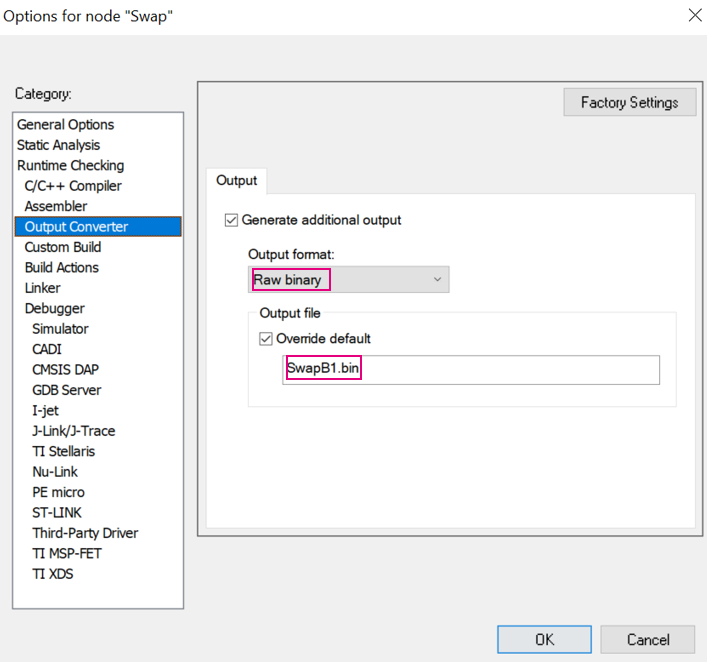Click the SwapB1.bin output file field
The height and width of the screenshot is (662, 707).
(471, 369)
